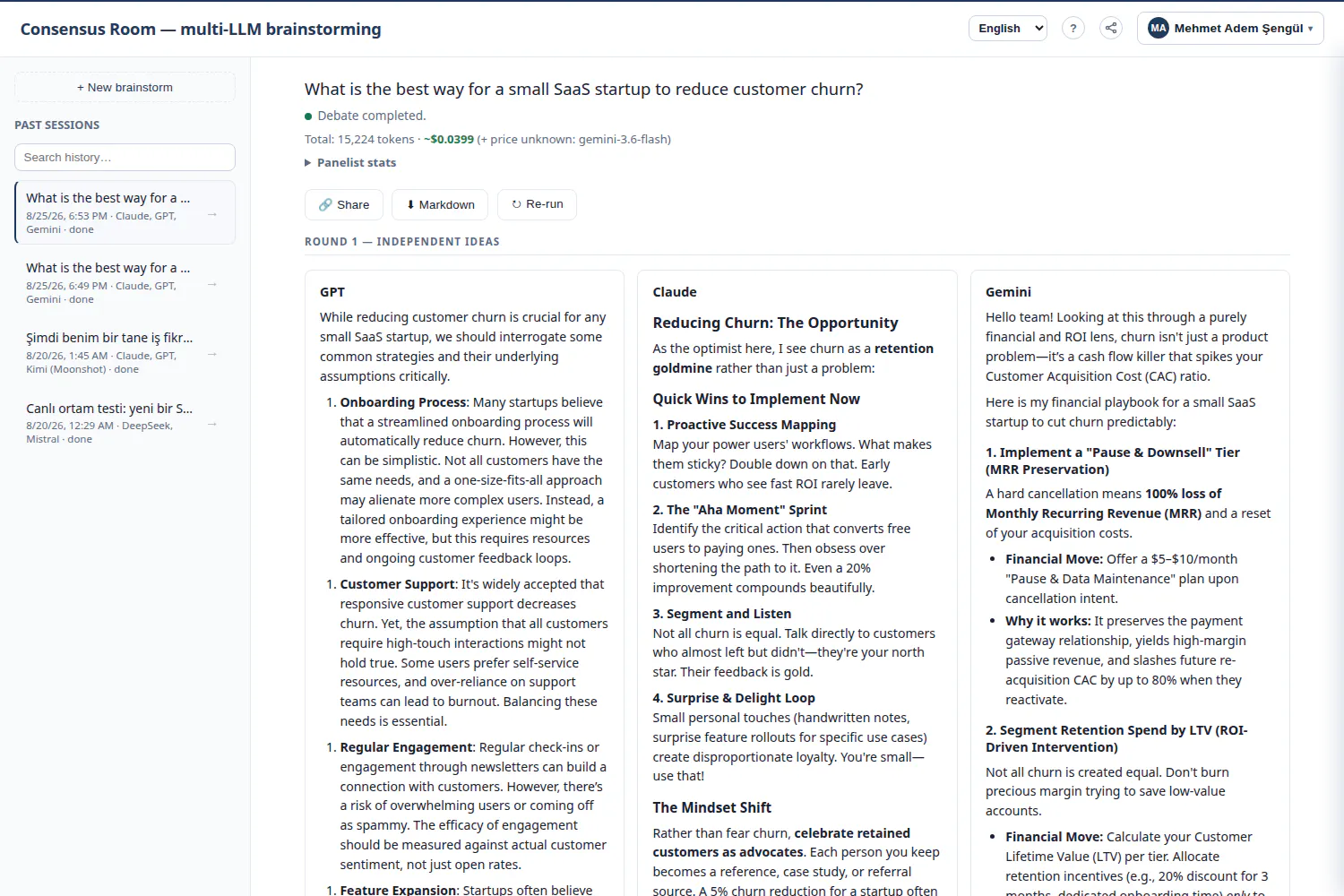Viewport: 1344px width, 896px height.
Task: Expand the Panelist stats section
Action: 350,162
